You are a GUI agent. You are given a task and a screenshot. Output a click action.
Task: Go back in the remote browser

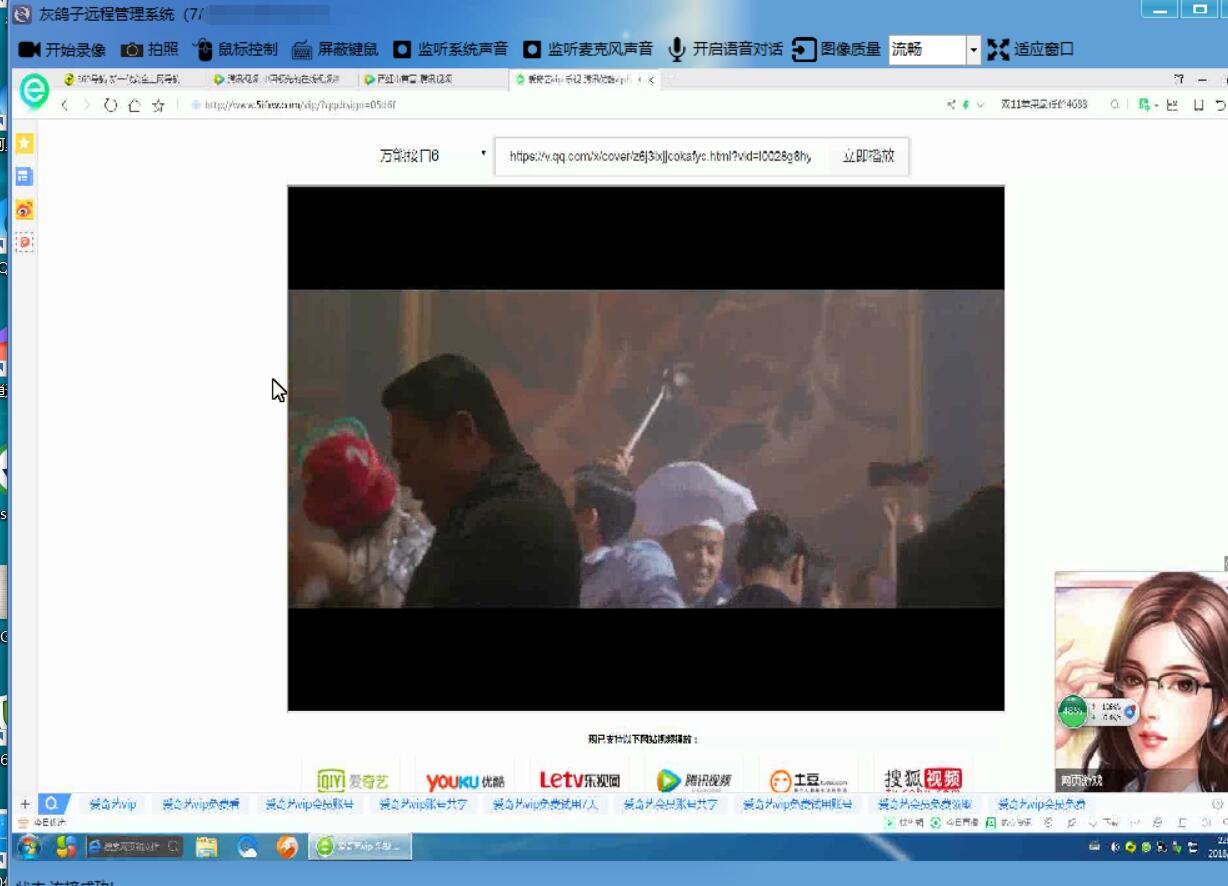tap(65, 105)
